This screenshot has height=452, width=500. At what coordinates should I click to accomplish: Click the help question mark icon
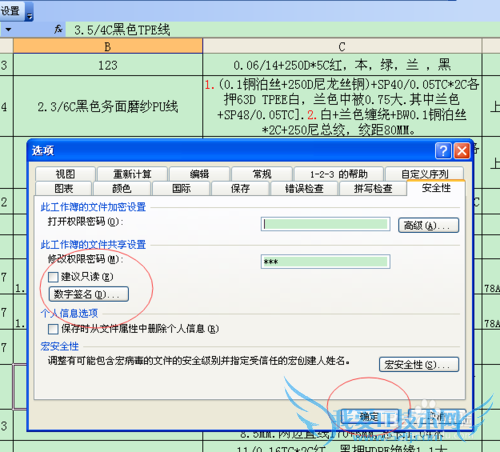[x=443, y=151]
